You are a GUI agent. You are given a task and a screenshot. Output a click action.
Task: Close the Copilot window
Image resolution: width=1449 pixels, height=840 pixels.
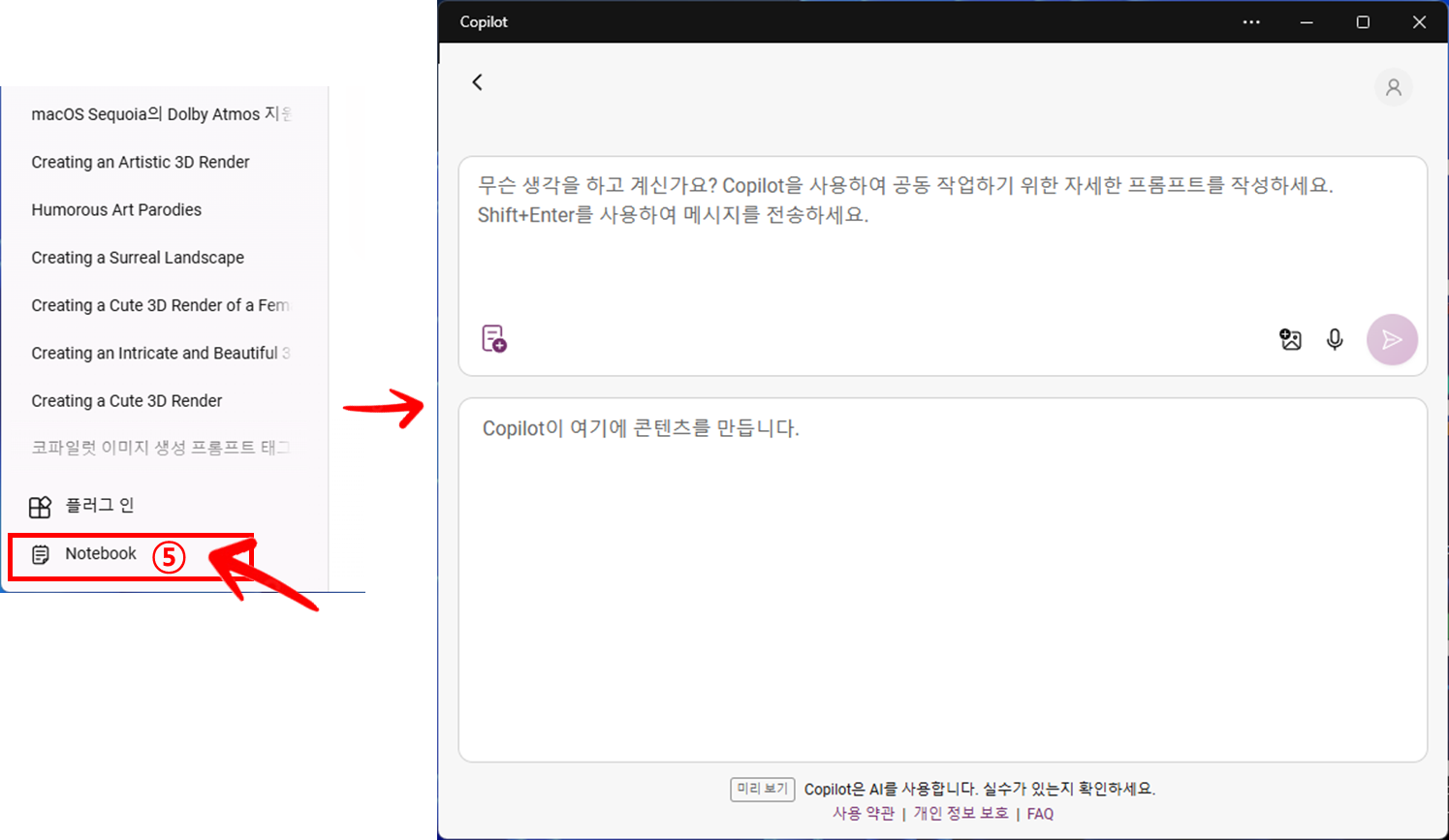1419,22
